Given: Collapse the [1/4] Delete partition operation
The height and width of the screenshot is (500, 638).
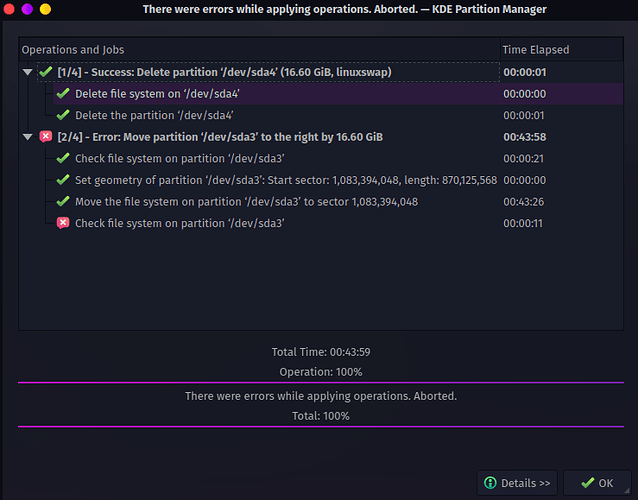Looking at the screenshot, I should click(x=28, y=72).
